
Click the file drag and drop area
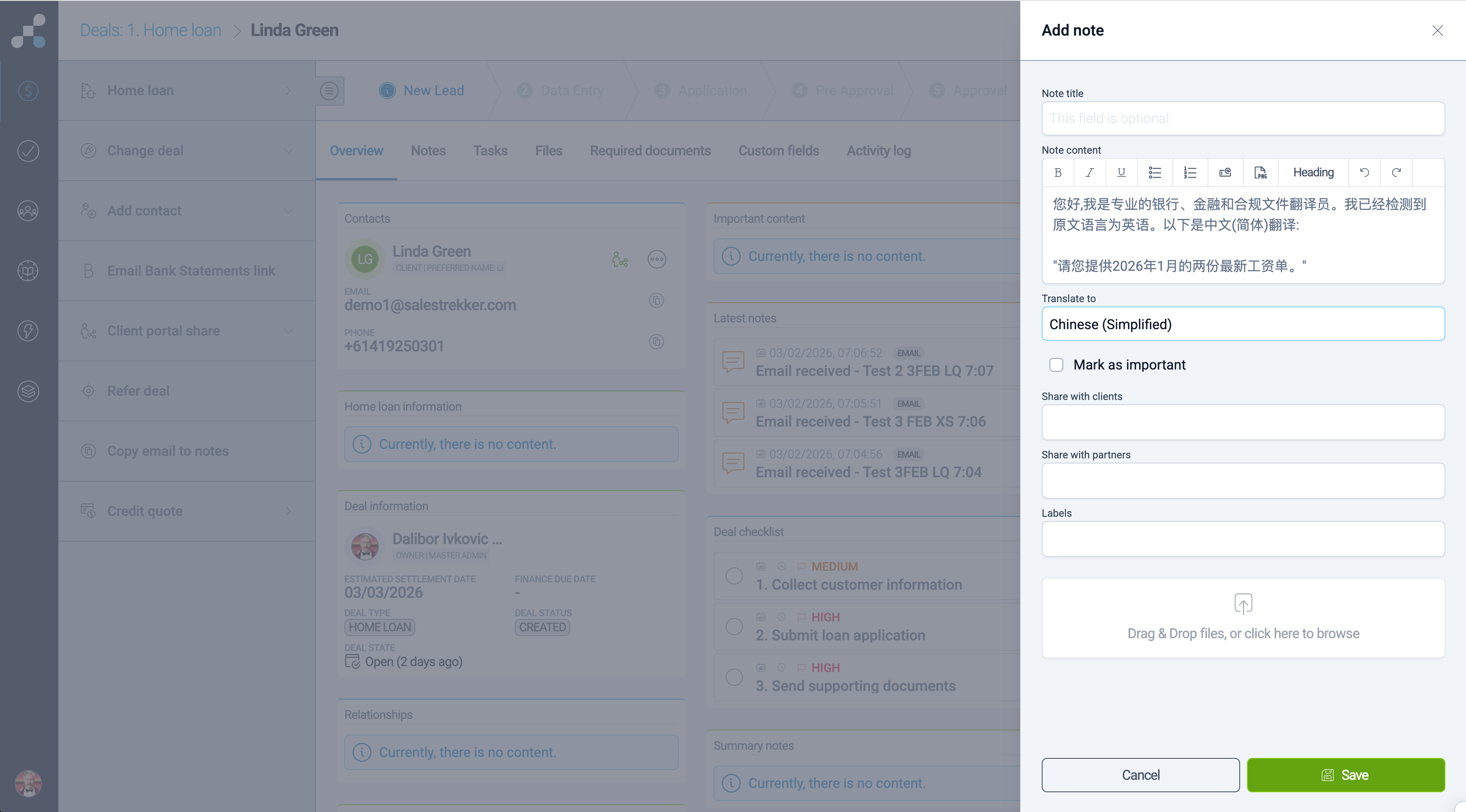coord(1242,618)
